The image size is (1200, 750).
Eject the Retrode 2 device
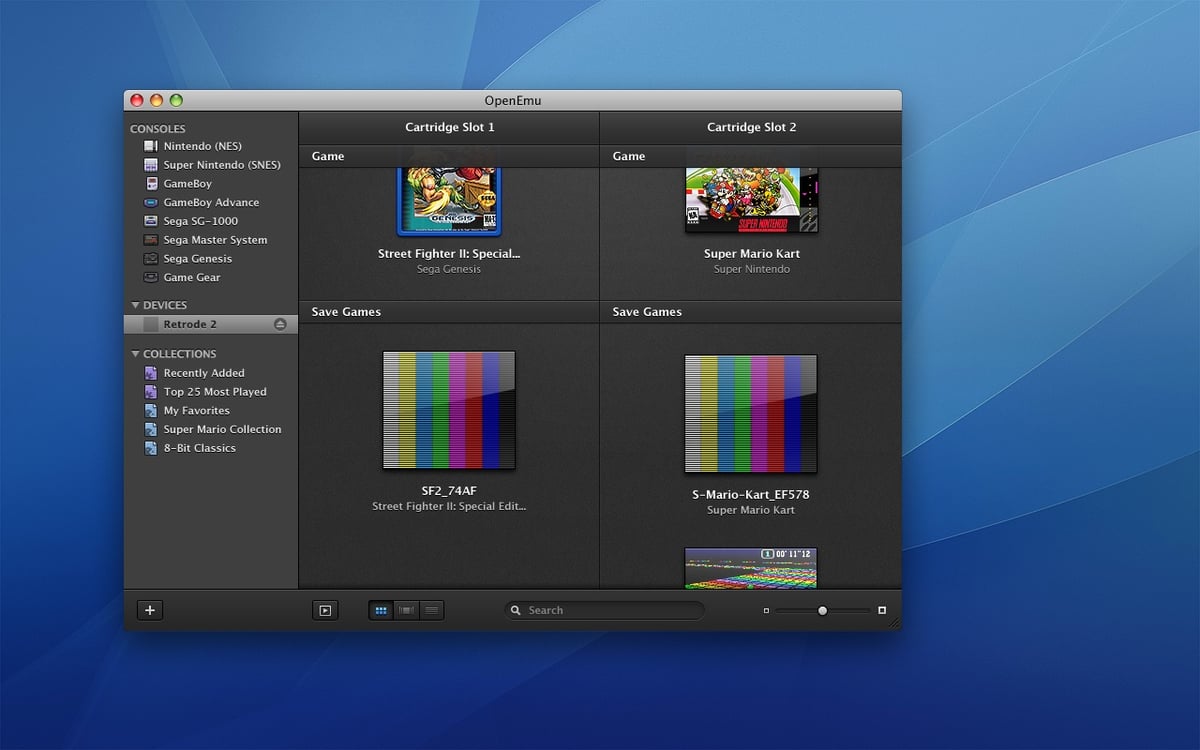click(280, 324)
